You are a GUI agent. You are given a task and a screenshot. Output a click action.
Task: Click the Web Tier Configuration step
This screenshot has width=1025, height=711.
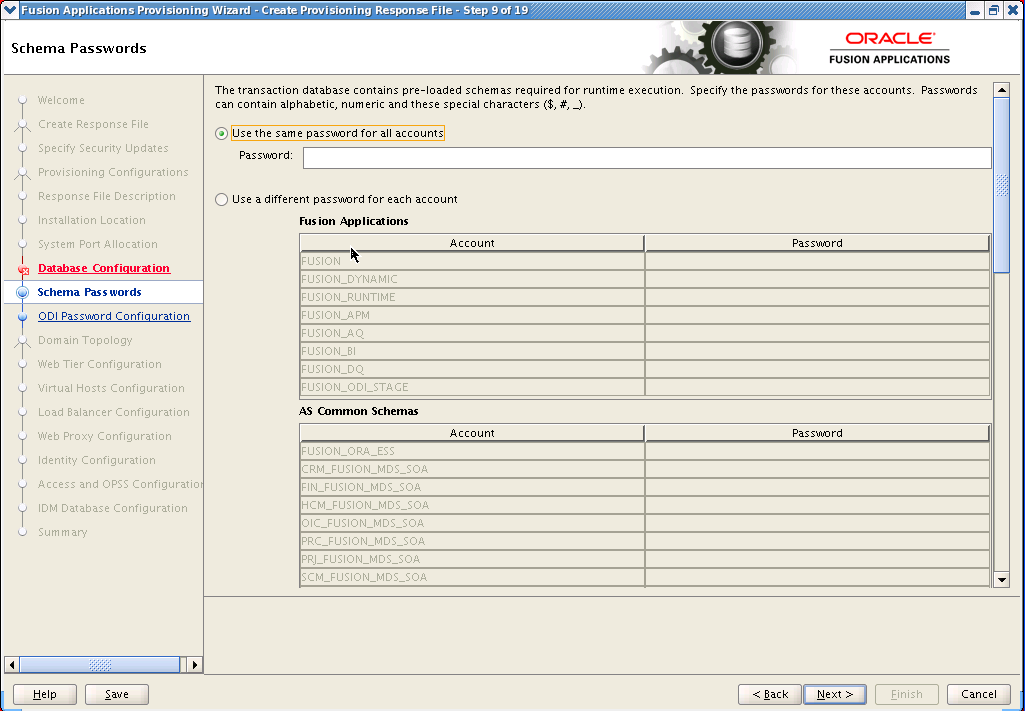tap(99, 364)
